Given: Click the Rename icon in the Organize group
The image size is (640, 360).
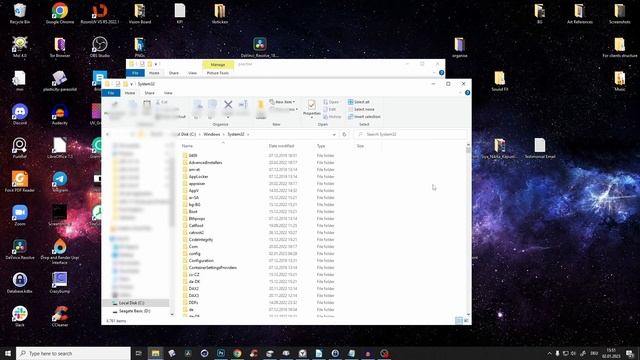Looking at the screenshot, I should [243, 105].
